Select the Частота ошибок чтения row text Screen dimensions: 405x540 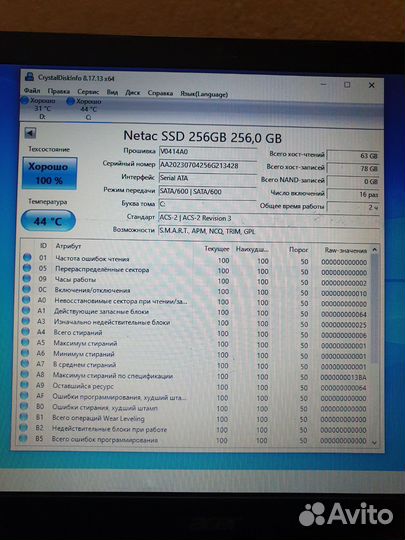tap(92, 258)
